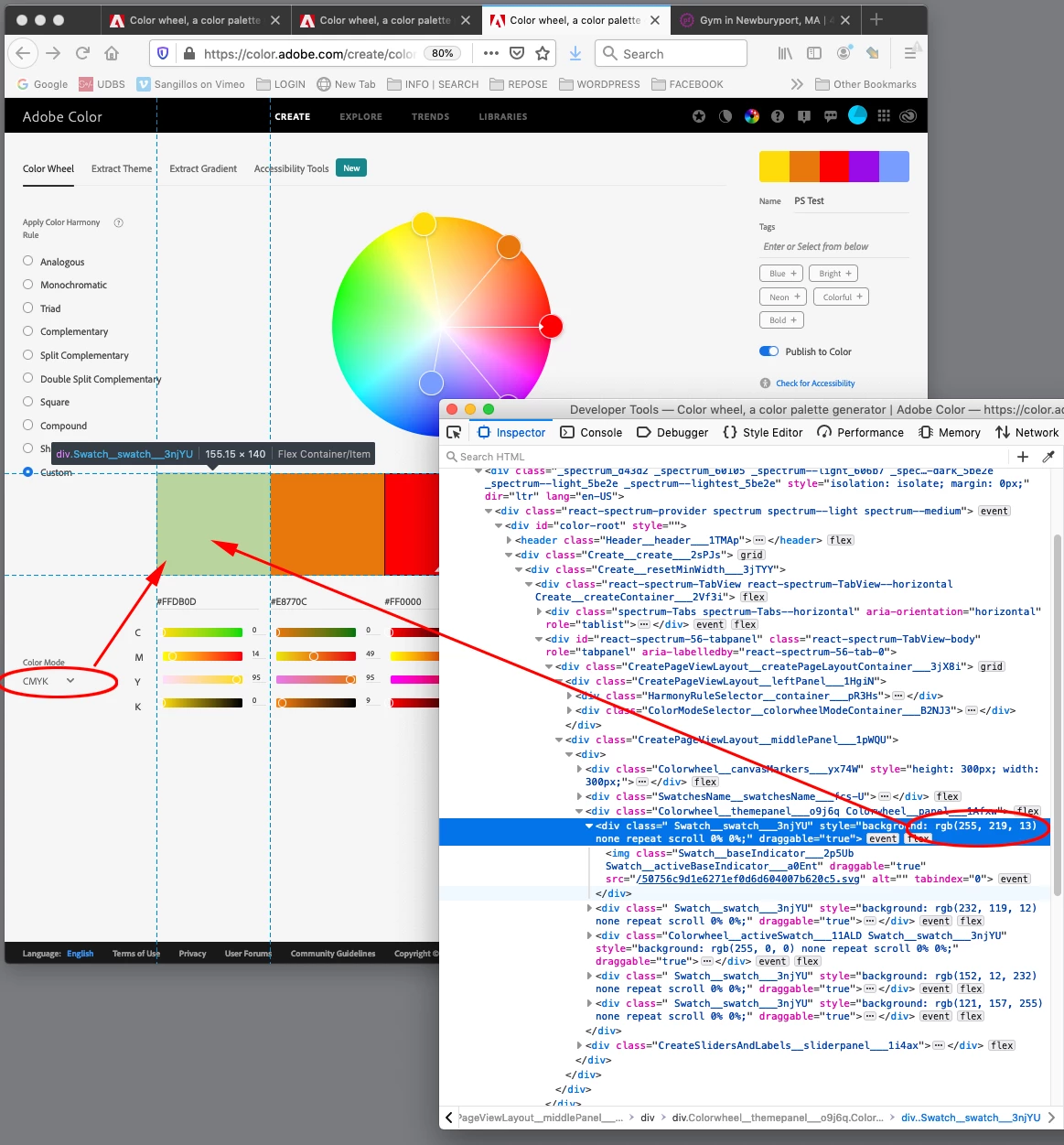1064x1145 pixels.
Task: Add a new node with DevTools plus icon
Action: pyautogui.click(x=1023, y=457)
